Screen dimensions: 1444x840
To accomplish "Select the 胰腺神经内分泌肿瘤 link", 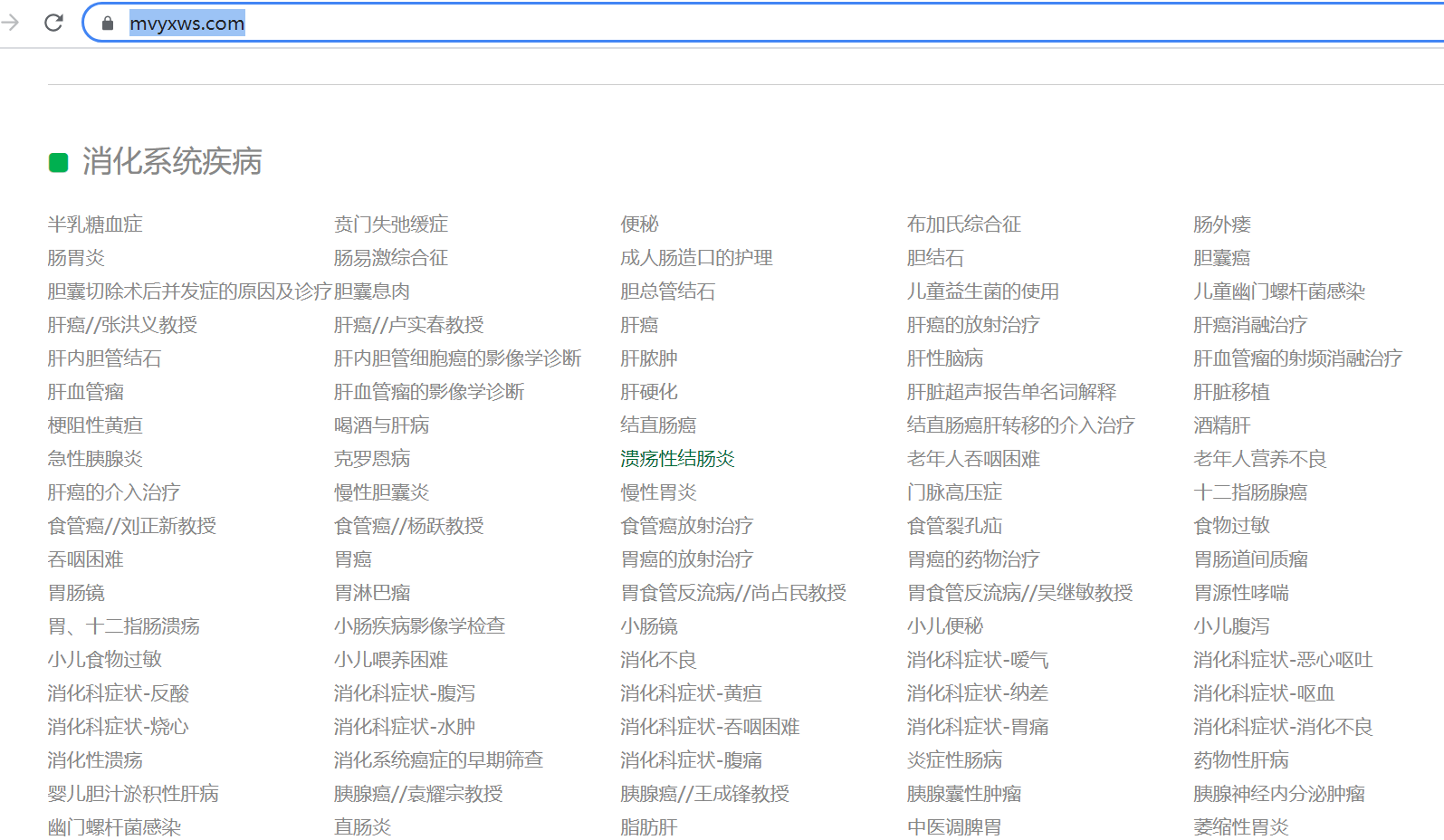I will pos(1278,794).
